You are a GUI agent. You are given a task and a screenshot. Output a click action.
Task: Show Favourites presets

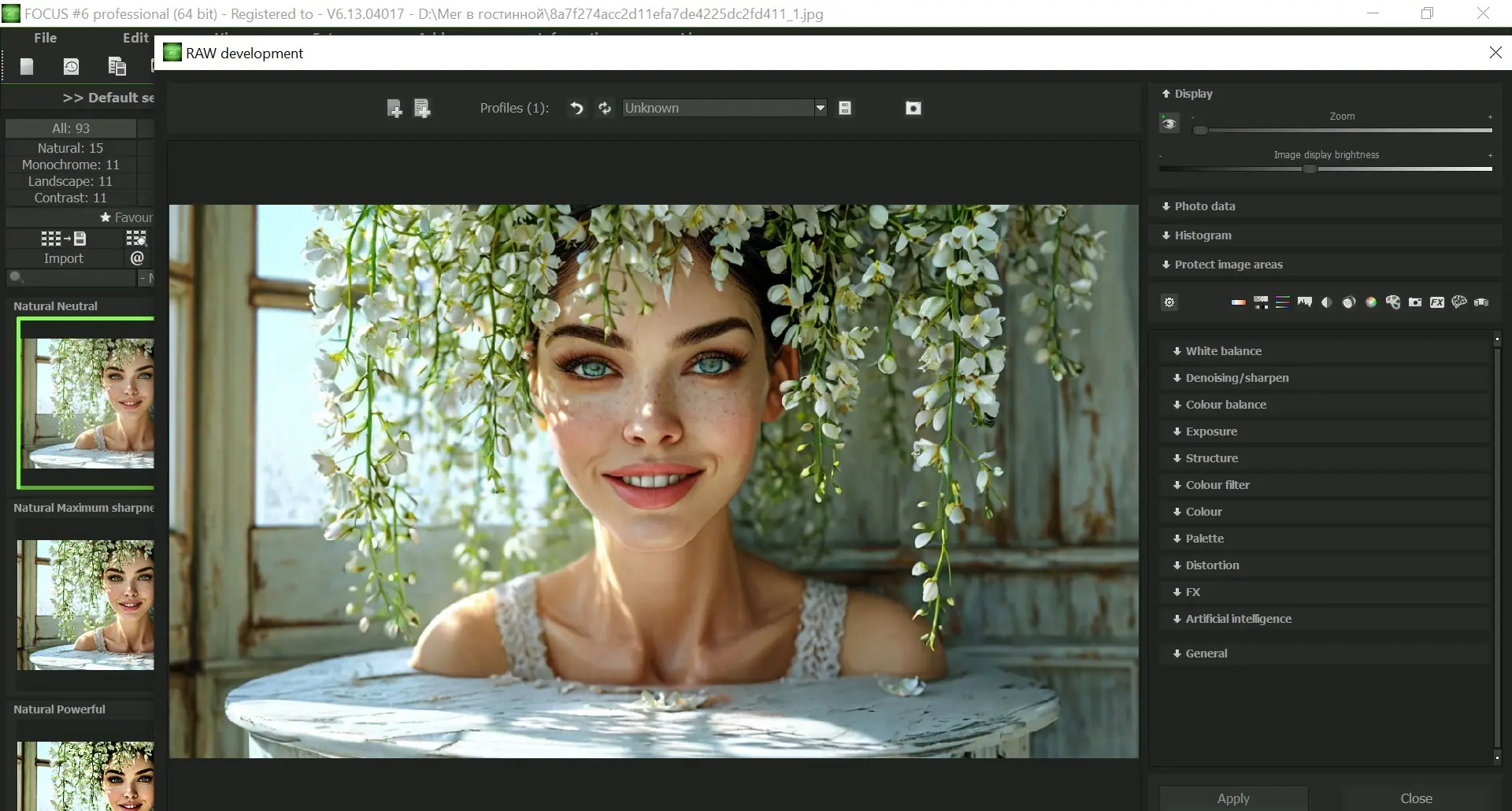[x=80, y=217]
